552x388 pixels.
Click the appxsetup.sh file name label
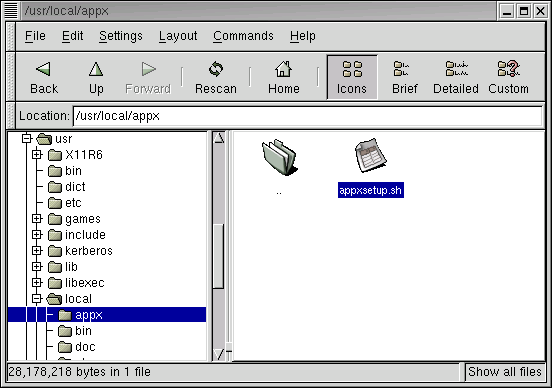coord(371,190)
